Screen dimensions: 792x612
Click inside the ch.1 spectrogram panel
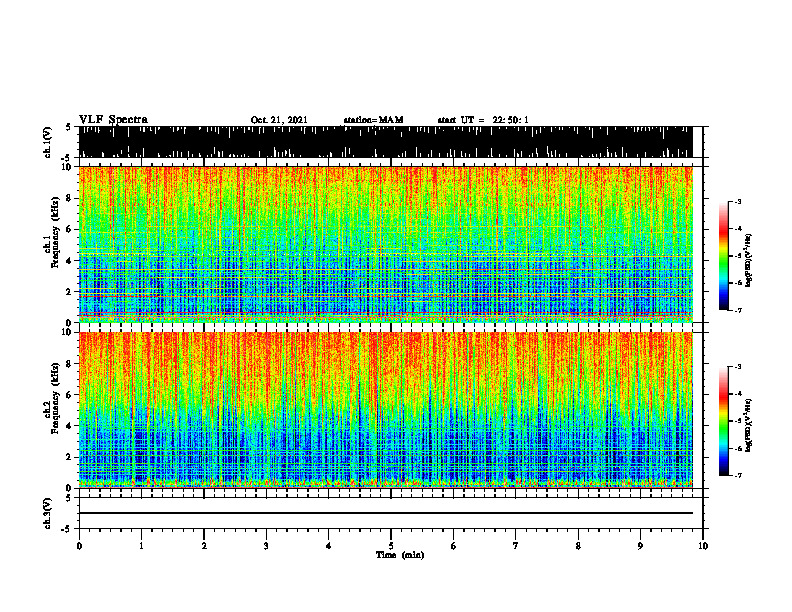click(386, 244)
